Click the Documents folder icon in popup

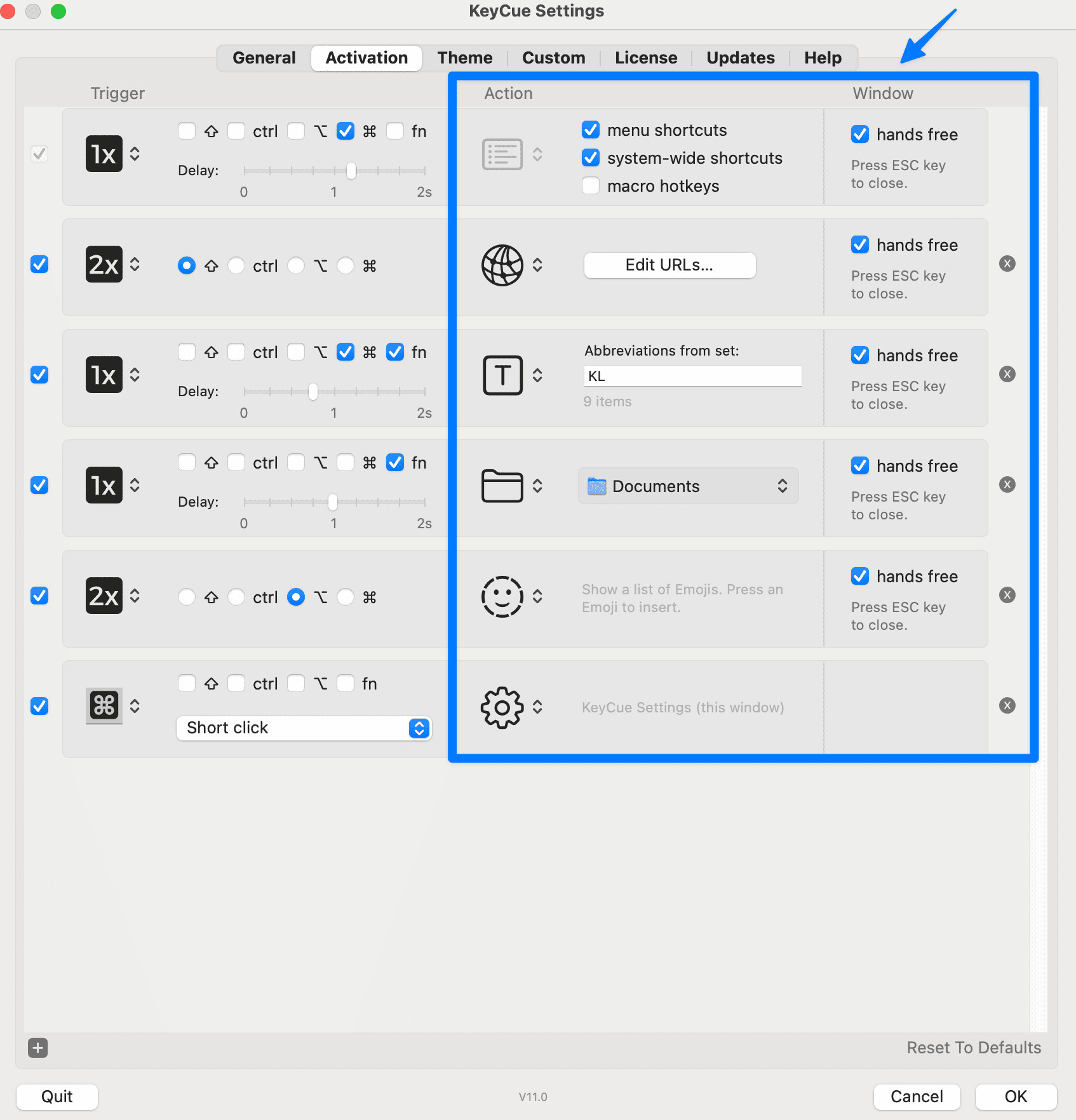click(x=596, y=486)
